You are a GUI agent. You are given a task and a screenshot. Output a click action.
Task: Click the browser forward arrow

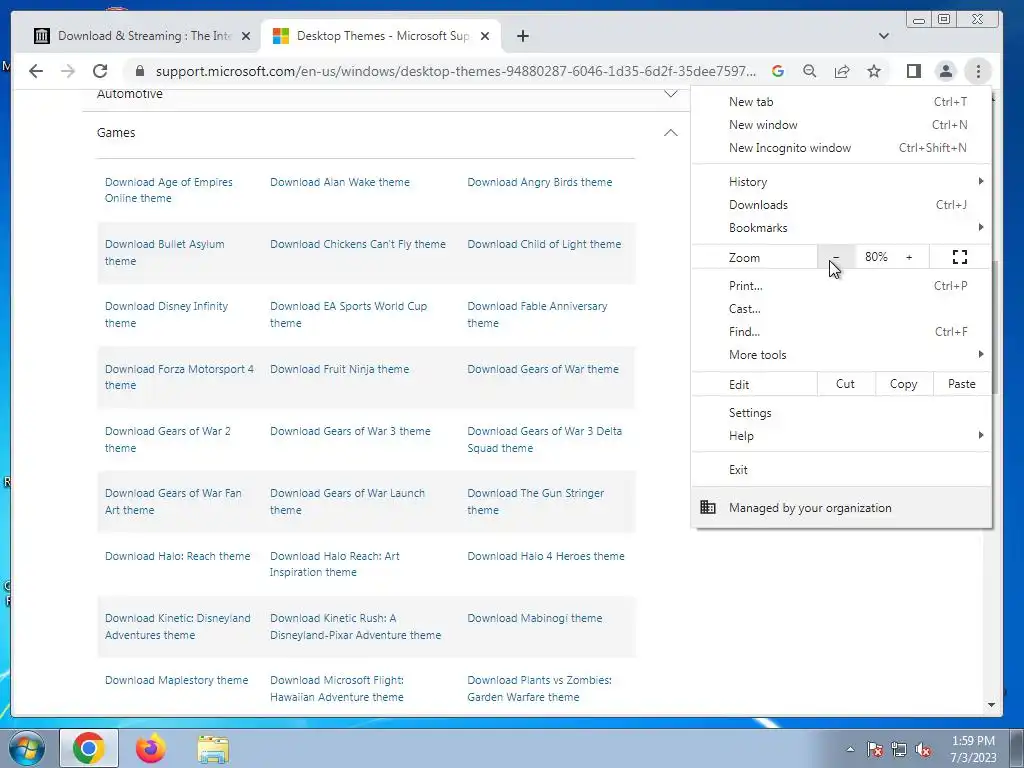coord(68,71)
